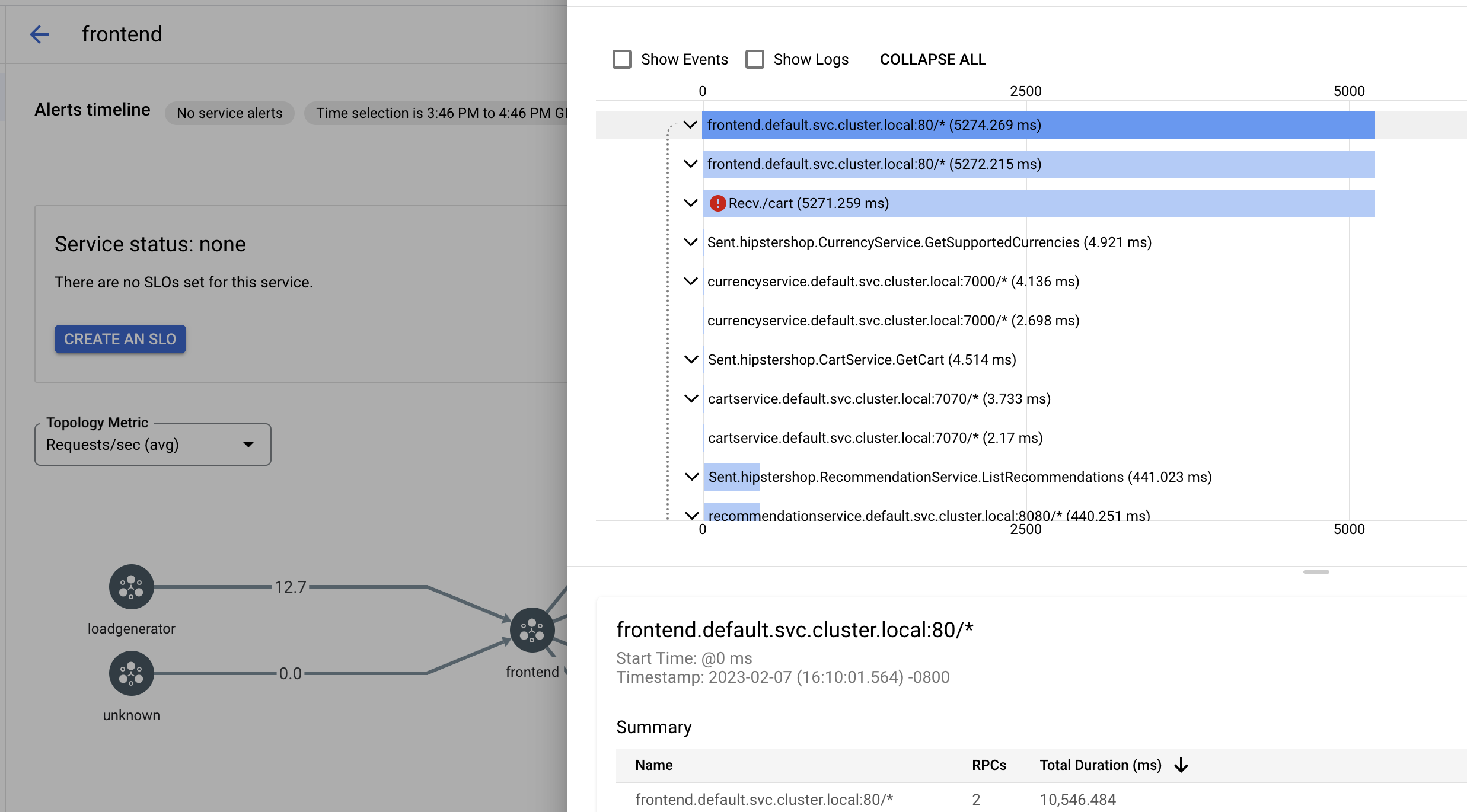Click COLLAPSE ALL button in trace panel
Viewport: 1467px width, 812px height.
932,59
